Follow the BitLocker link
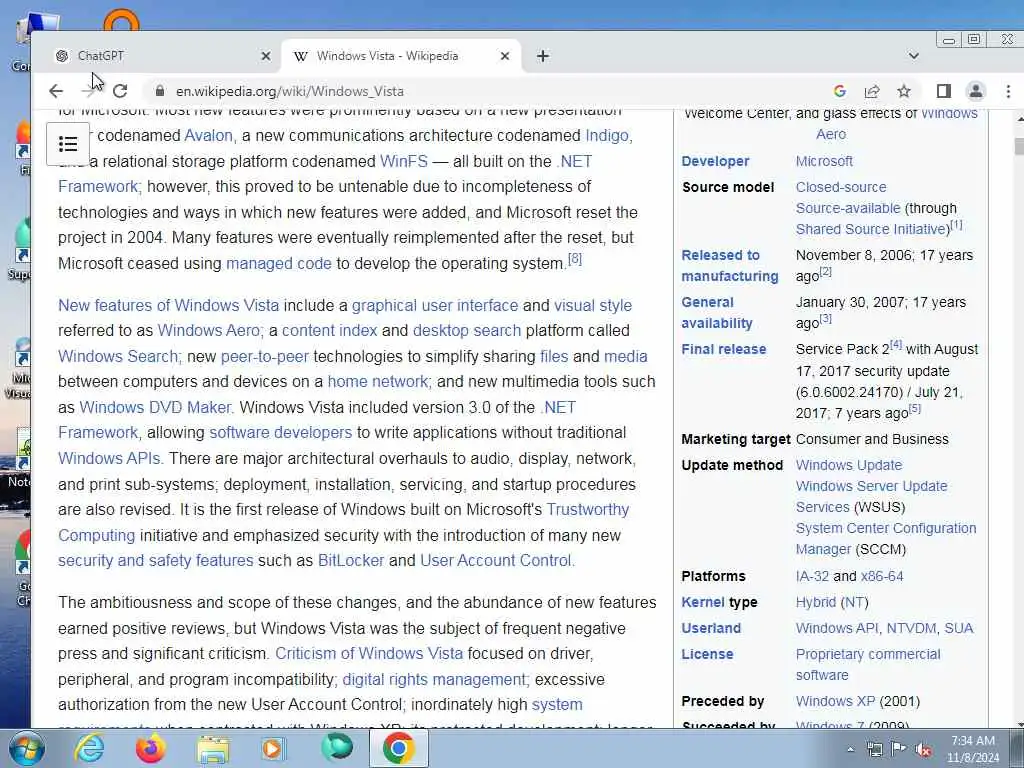The height and width of the screenshot is (768, 1024). click(351, 561)
